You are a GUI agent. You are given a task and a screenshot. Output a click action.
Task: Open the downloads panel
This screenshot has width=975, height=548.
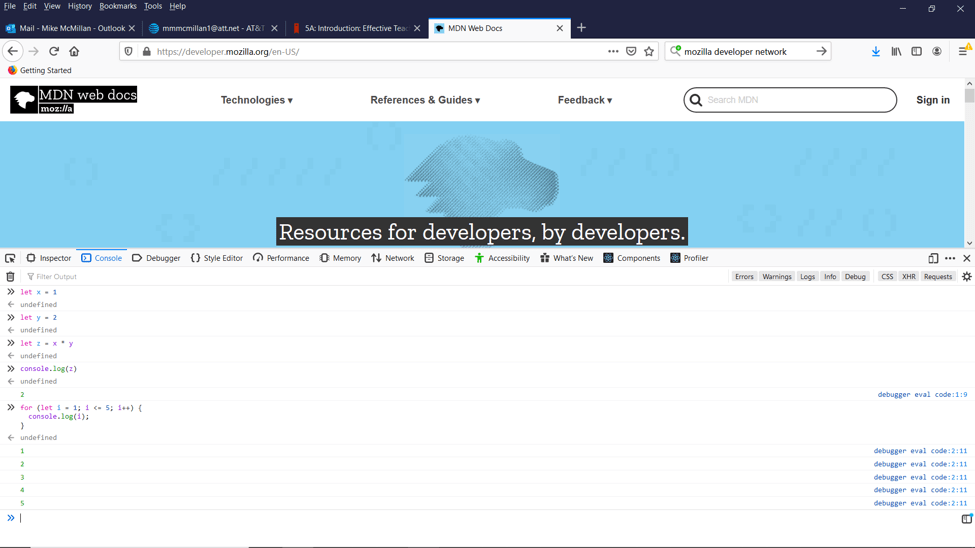point(876,52)
